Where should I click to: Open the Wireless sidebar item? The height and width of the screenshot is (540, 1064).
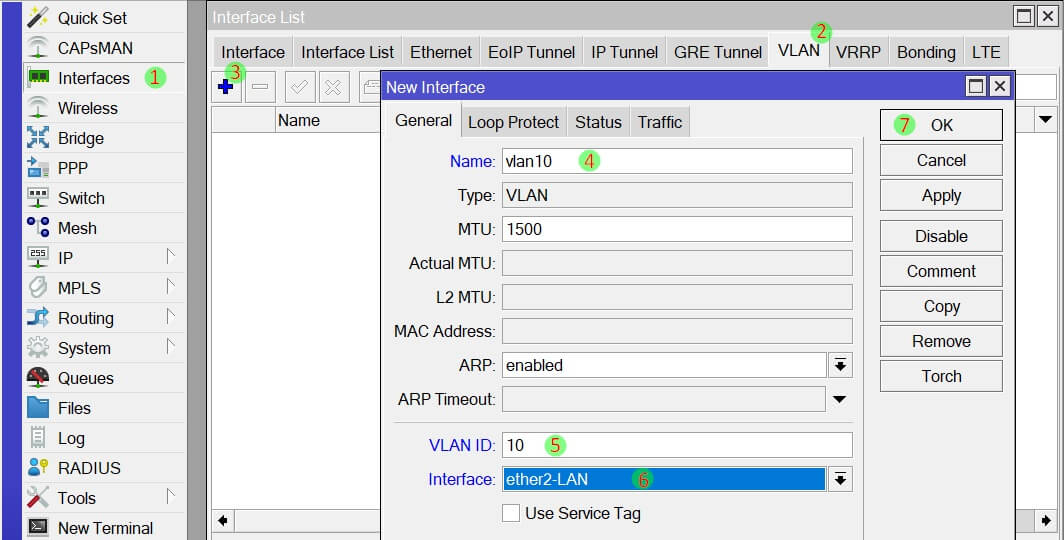coord(87,108)
